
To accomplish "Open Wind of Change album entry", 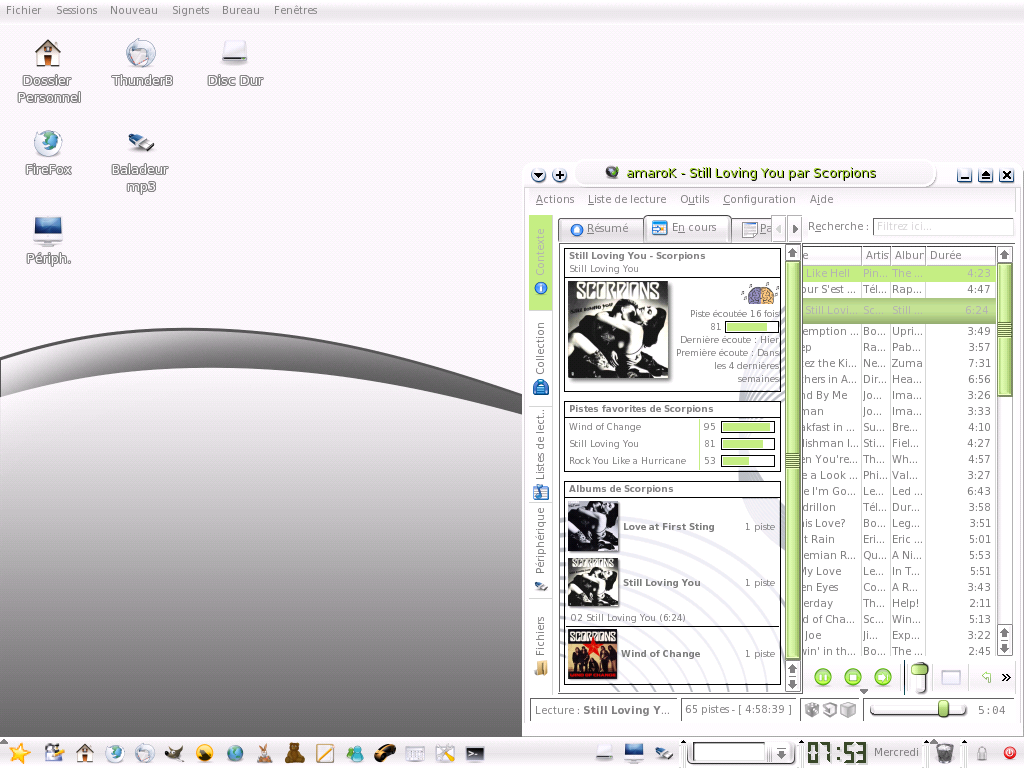I will pyautogui.click(x=660, y=654).
